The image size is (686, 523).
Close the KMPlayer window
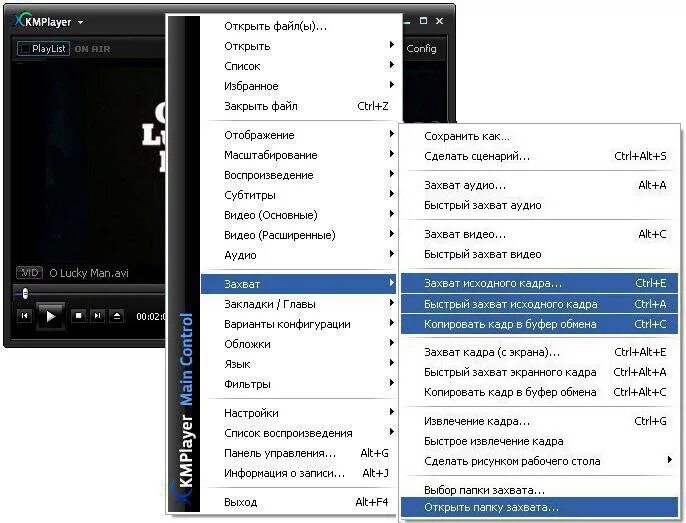coord(440,21)
